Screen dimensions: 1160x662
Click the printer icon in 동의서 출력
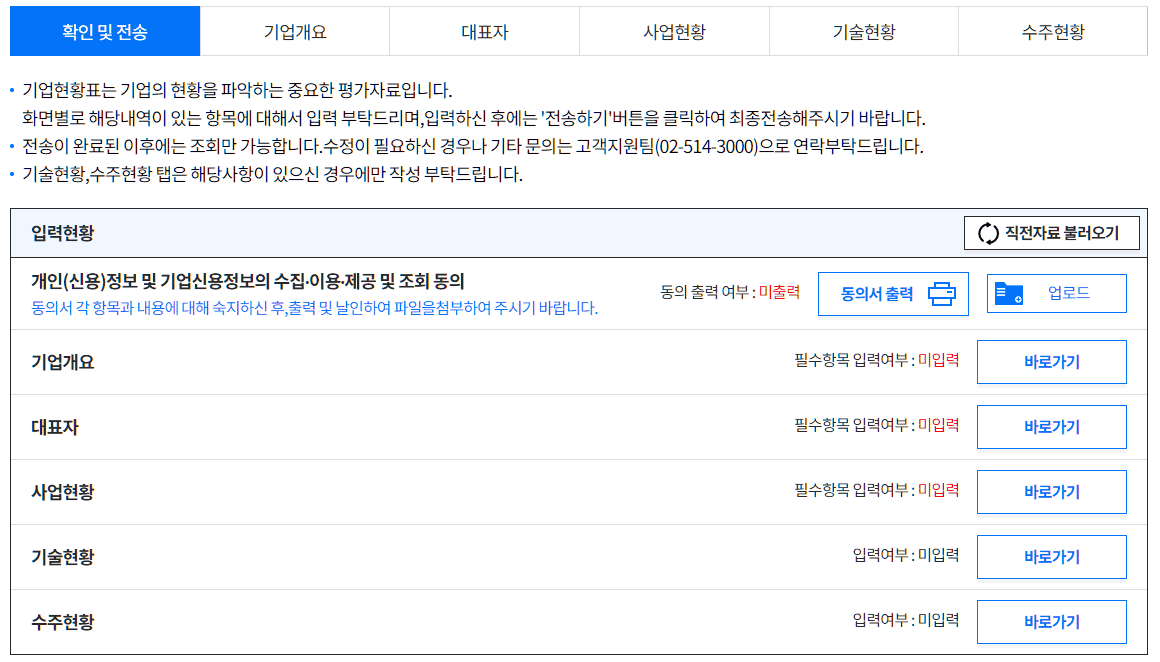(x=941, y=294)
